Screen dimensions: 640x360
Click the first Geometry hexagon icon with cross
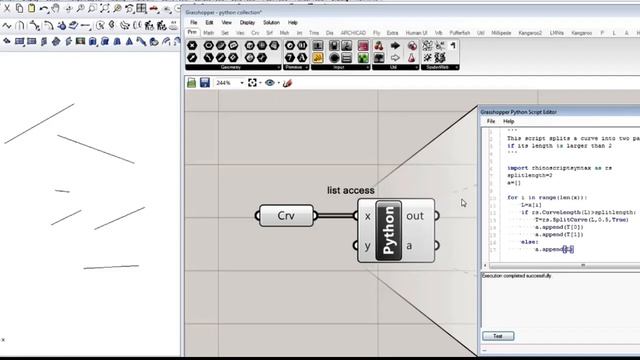192,46
